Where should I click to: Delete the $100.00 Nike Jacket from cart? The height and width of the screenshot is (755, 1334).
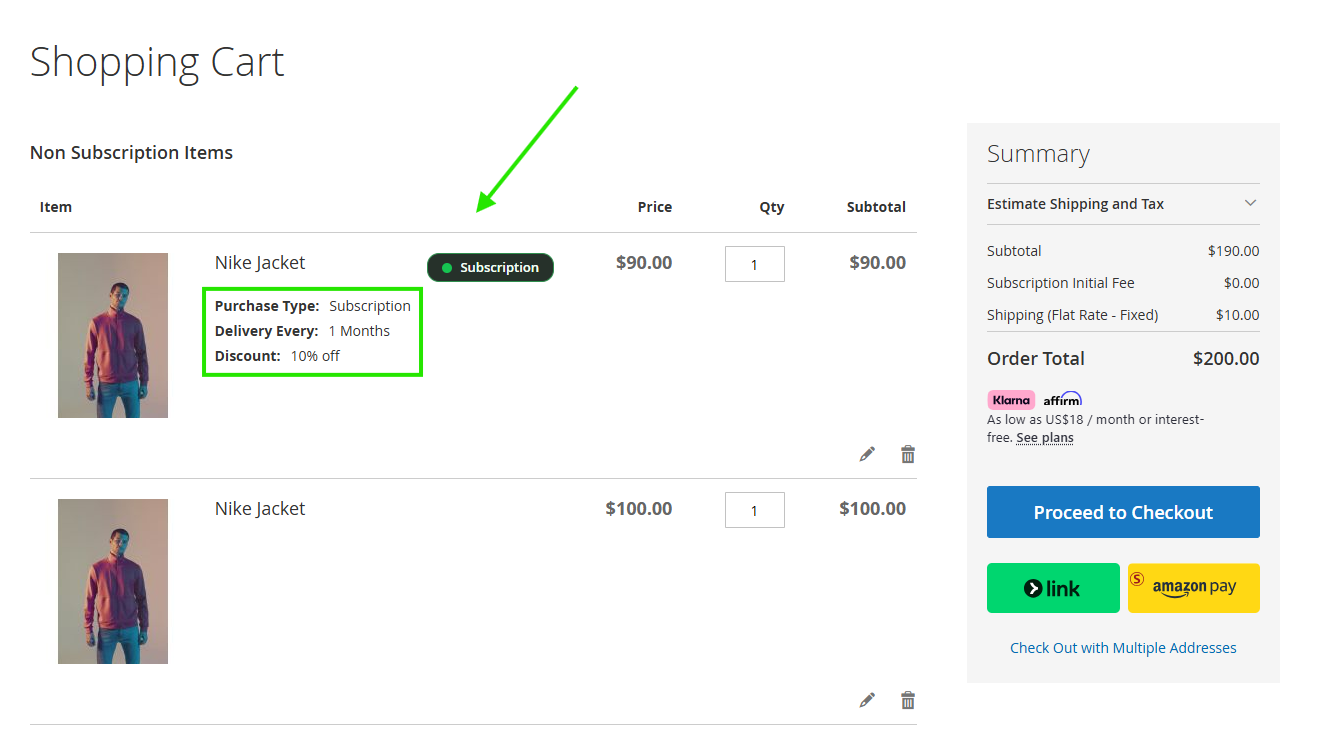pyautogui.click(x=908, y=700)
